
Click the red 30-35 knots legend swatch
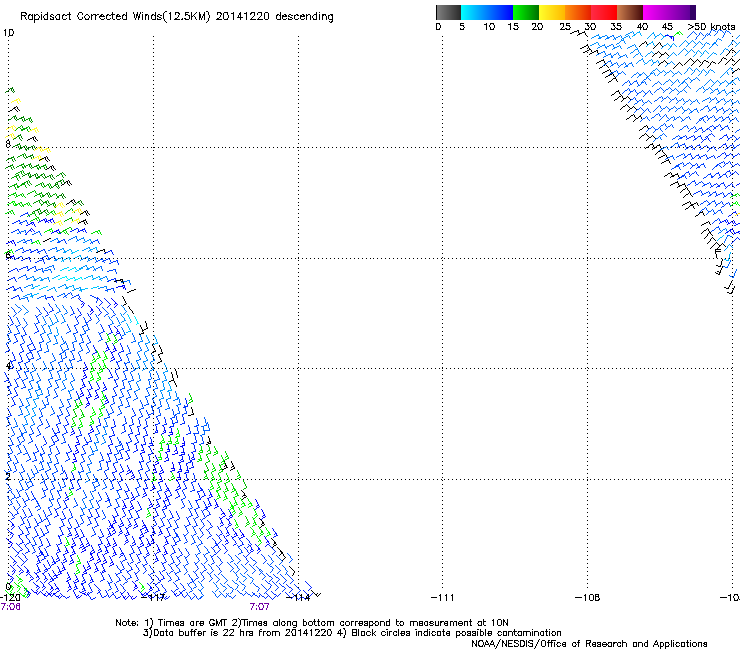pyautogui.click(x=604, y=12)
